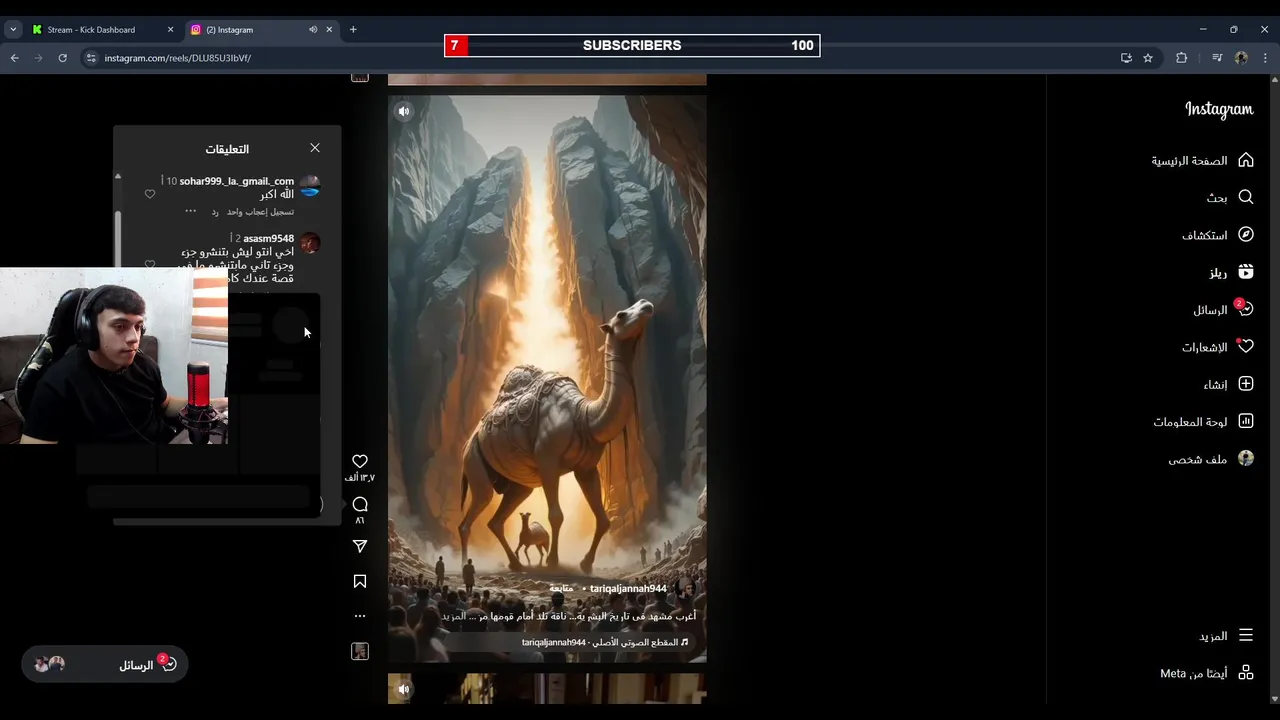Click the page scrollbar down arrow
This screenshot has width=1280, height=720.
click(1274, 699)
